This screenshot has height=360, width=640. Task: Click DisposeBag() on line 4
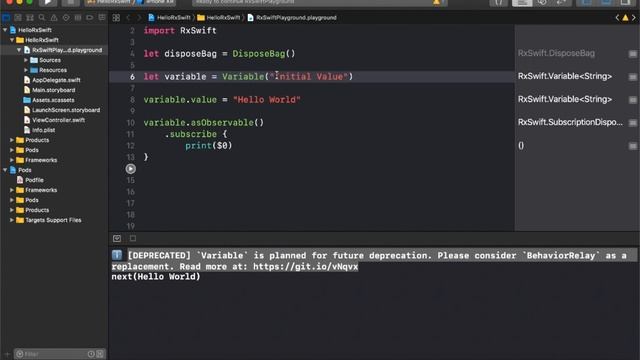(264, 53)
